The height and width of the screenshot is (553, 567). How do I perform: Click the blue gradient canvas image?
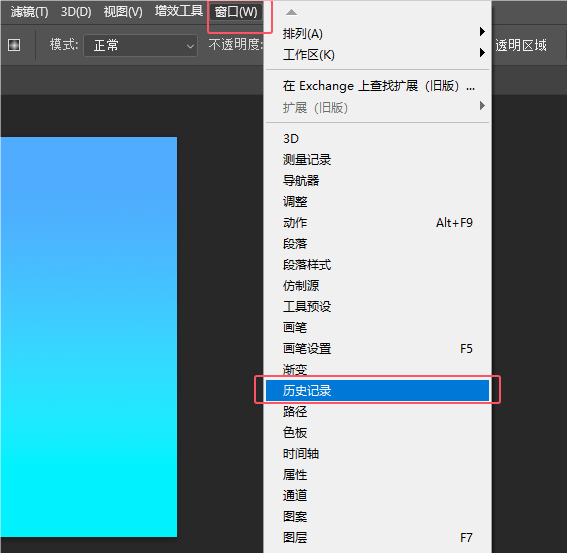point(89,337)
